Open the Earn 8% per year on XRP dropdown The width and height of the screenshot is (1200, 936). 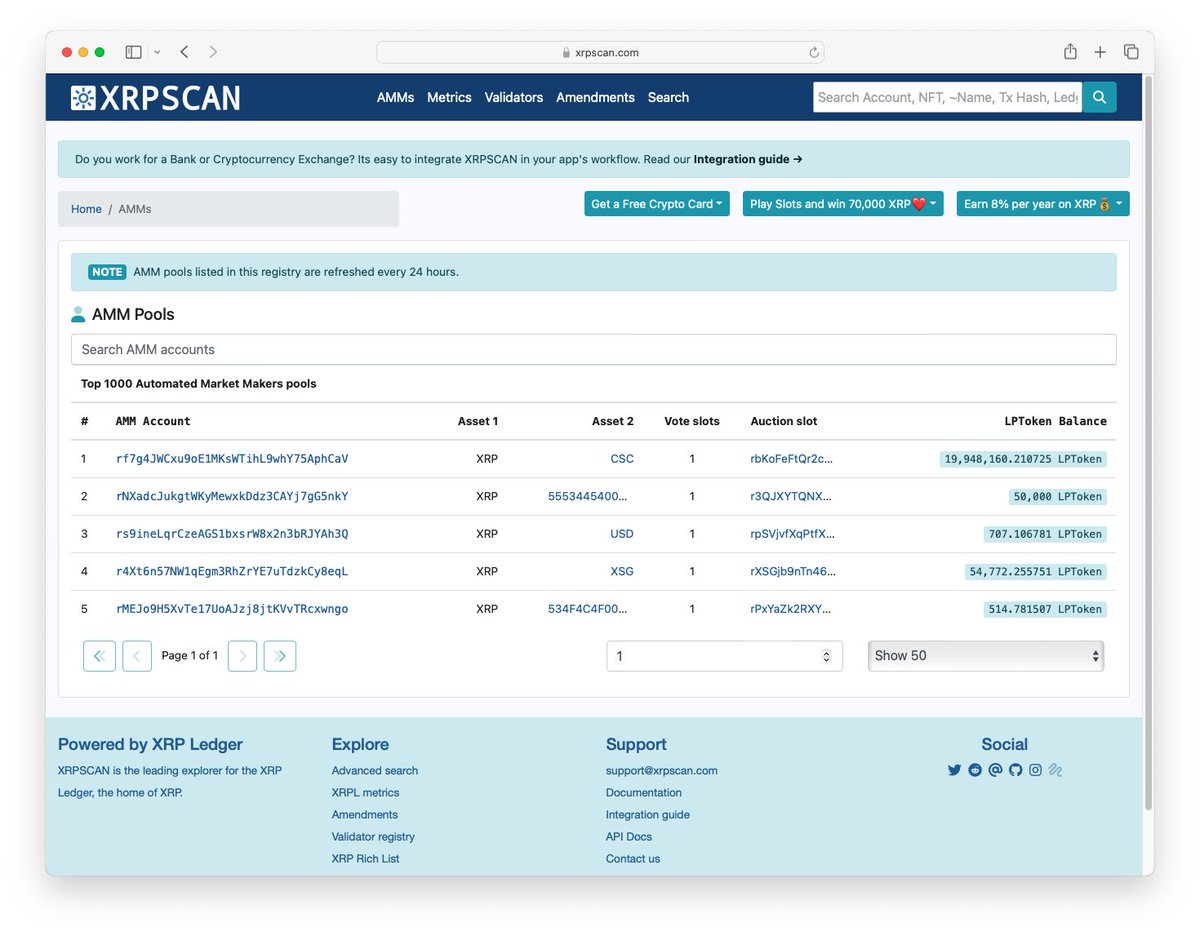click(x=1042, y=203)
